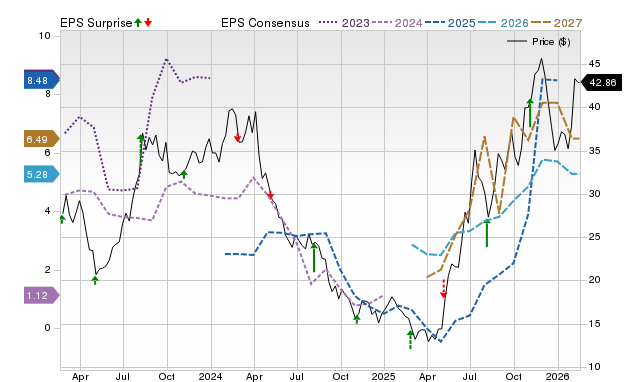The height and width of the screenshot is (382, 640).
Task: Click the 45 label on the price axis
Action: tap(594, 64)
